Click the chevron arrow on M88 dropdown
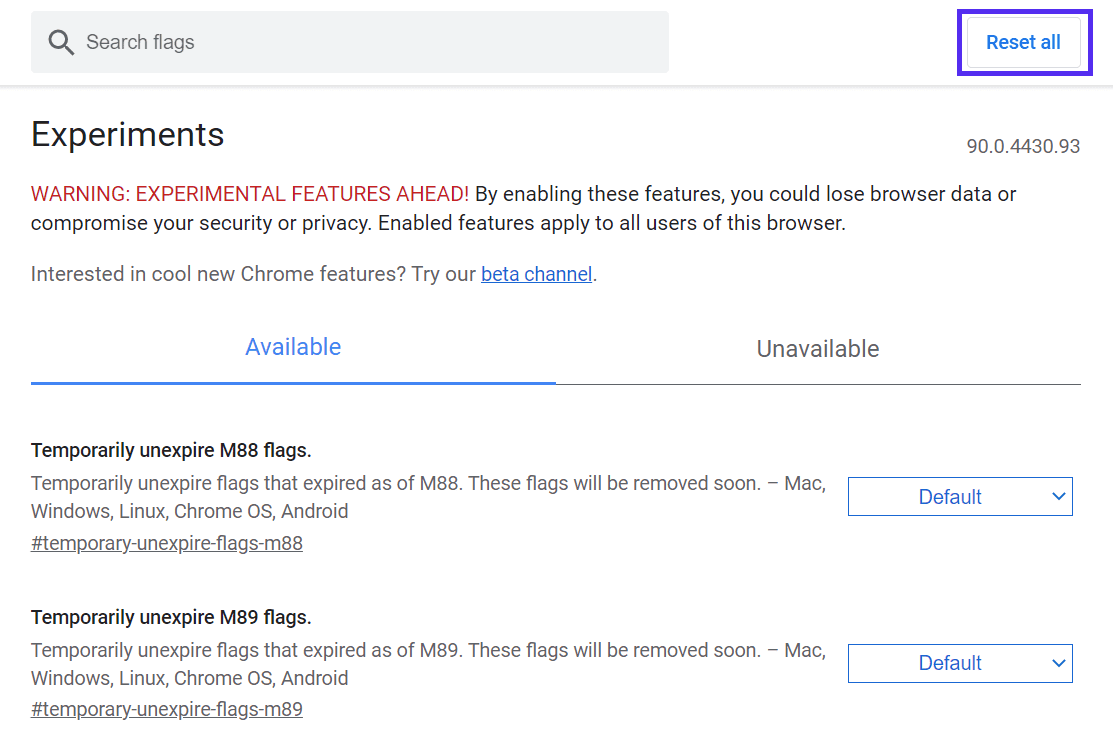The width and height of the screenshot is (1113, 740). click(1059, 497)
